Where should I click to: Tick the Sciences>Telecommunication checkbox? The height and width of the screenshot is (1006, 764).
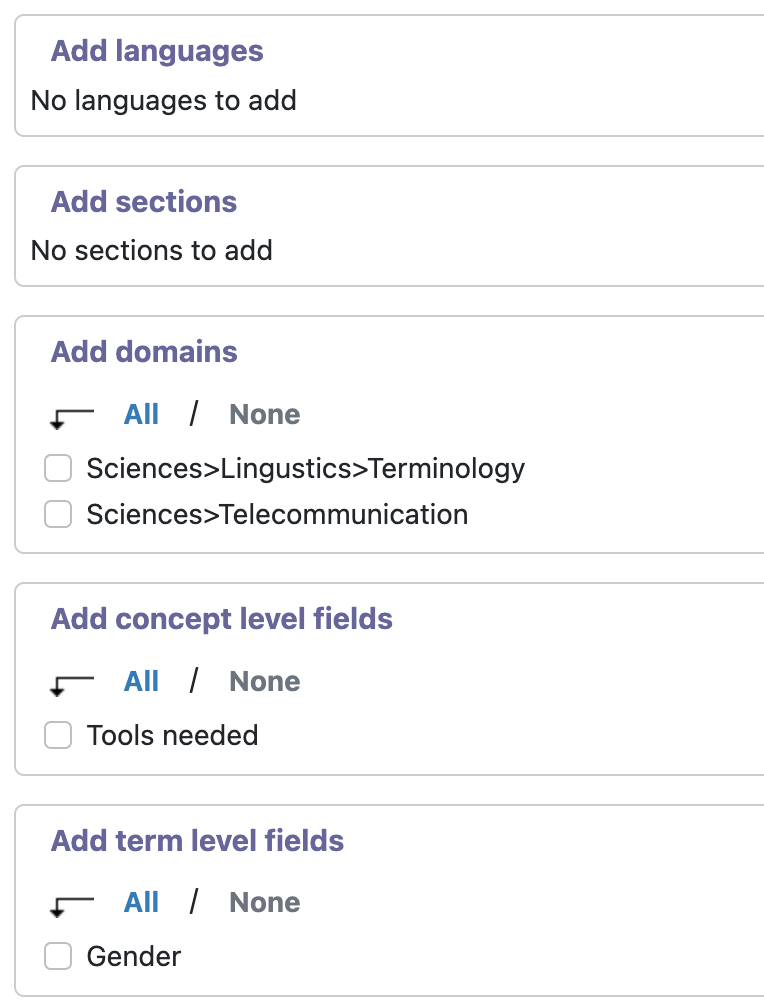tap(58, 514)
